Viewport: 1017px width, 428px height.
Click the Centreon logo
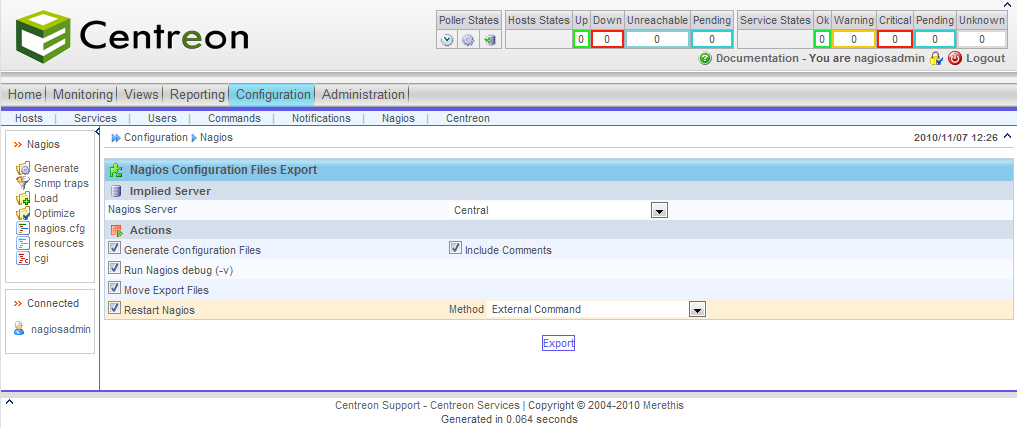click(132, 36)
